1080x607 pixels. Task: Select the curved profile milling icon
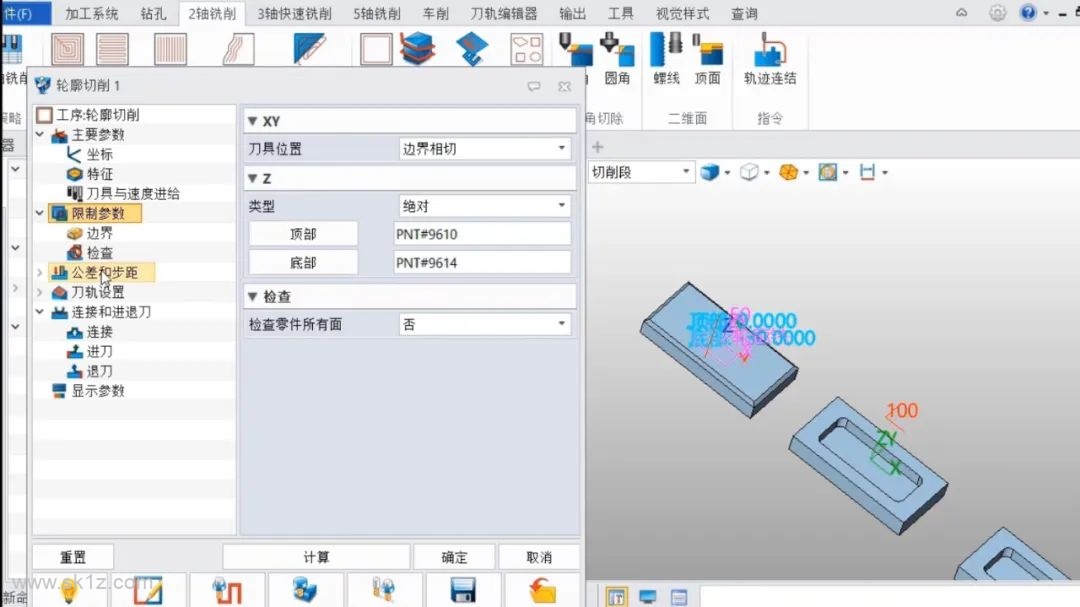click(238, 50)
